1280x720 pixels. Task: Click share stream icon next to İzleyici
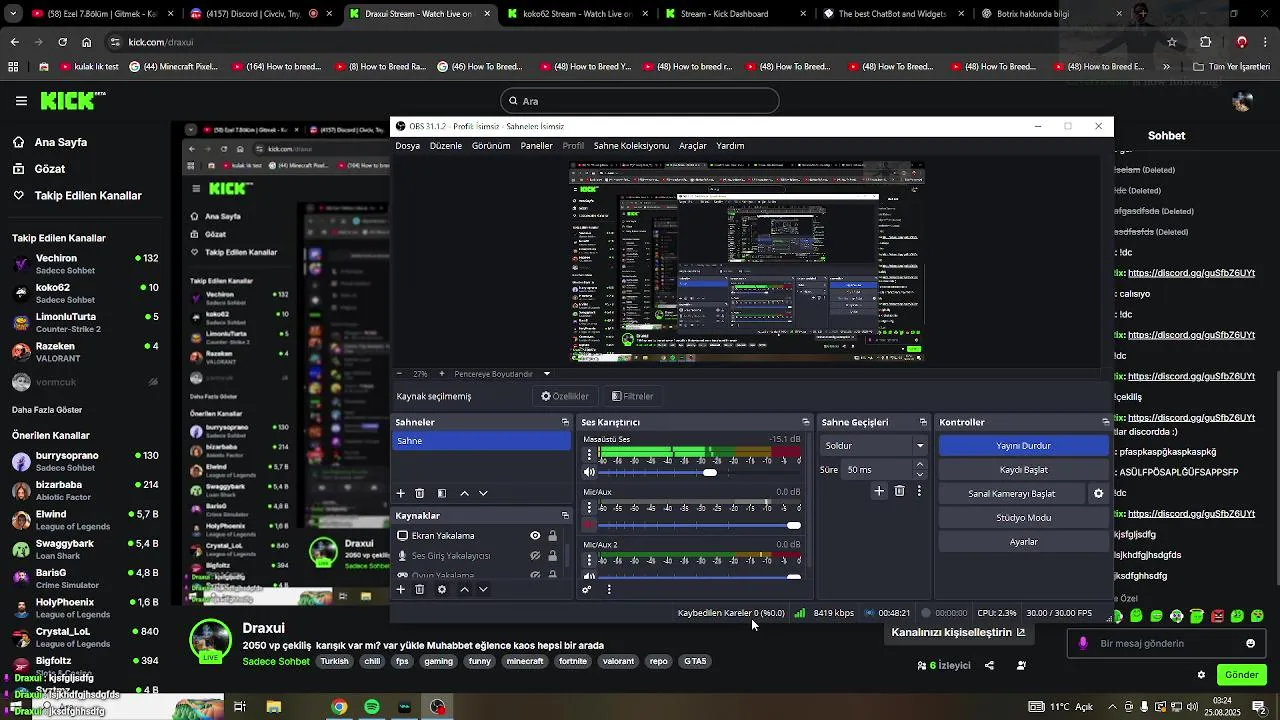(989, 665)
